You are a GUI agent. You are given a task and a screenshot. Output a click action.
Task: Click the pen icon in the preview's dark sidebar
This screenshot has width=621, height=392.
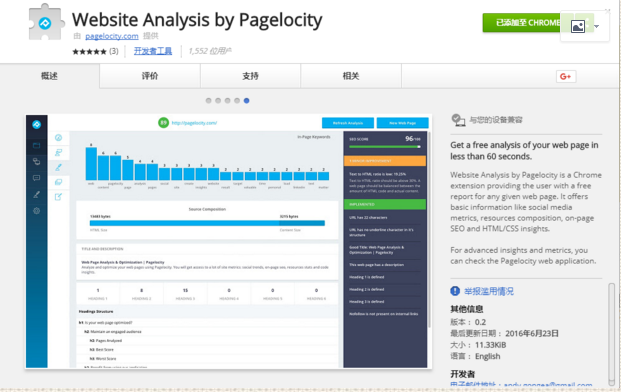(36, 194)
